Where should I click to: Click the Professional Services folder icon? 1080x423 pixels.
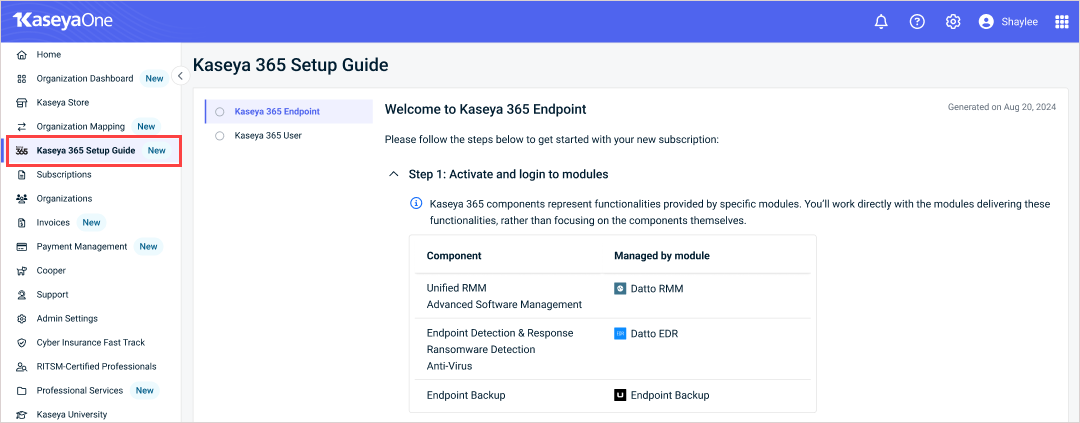pos(21,391)
